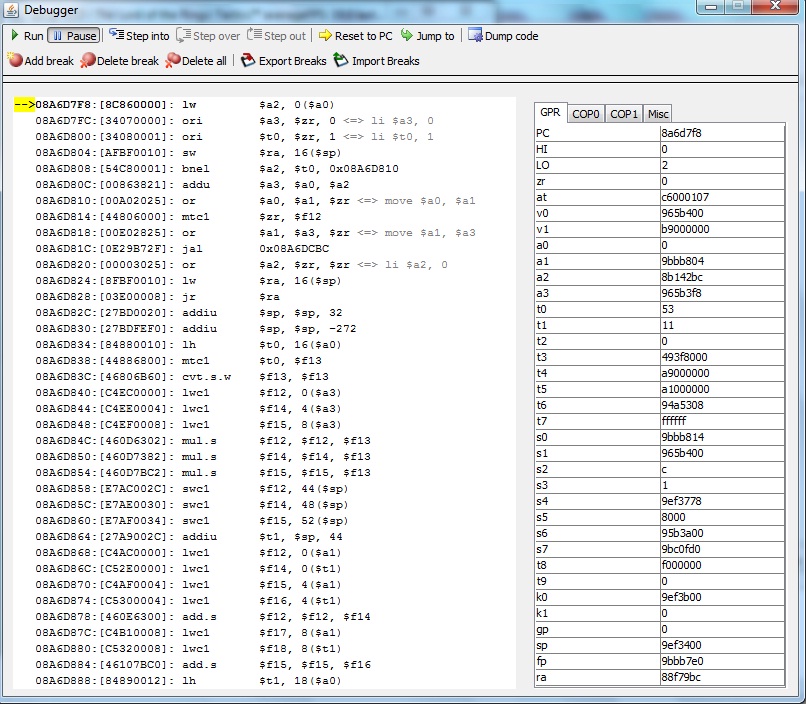Click the Dump code button
The height and width of the screenshot is (704, 806).
tap(503, 36)
